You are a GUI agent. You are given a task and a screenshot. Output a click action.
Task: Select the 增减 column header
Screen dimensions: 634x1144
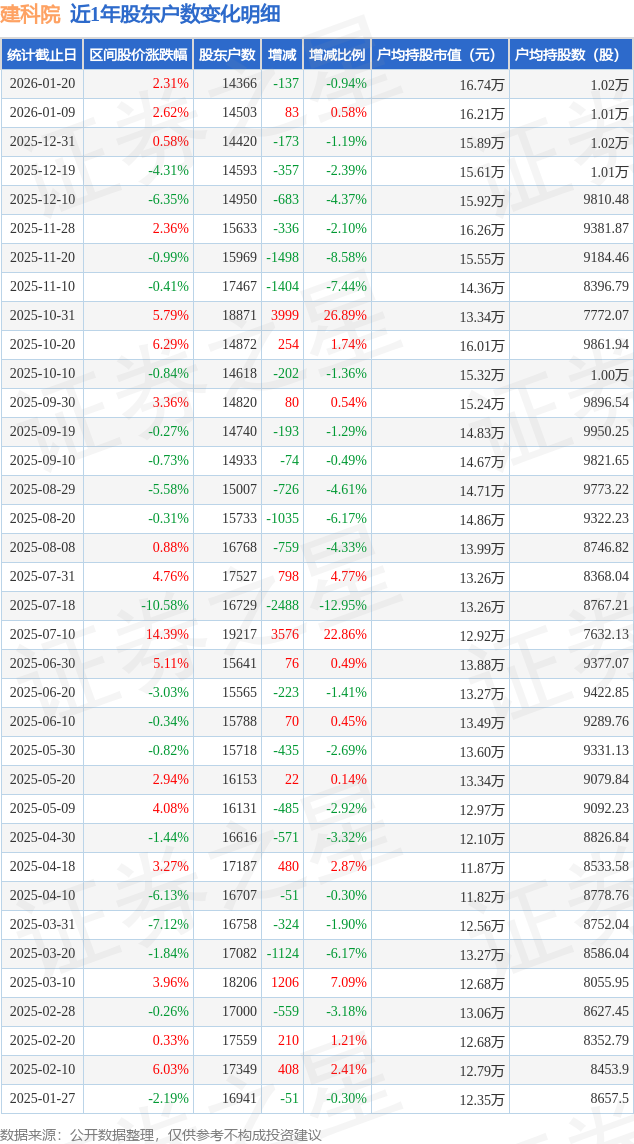283,55
